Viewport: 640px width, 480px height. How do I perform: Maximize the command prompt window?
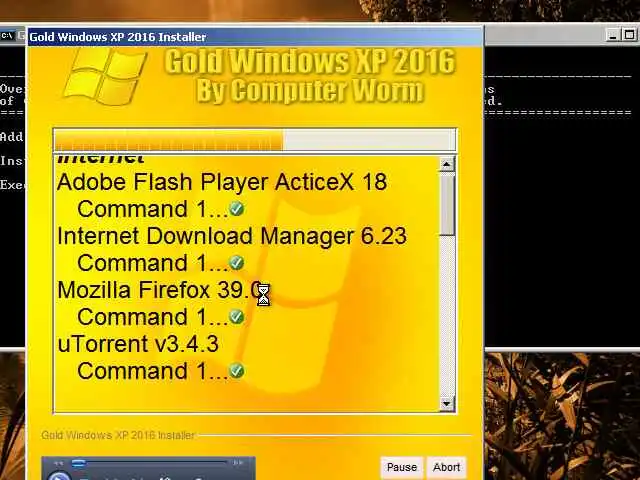coord(629,35)
